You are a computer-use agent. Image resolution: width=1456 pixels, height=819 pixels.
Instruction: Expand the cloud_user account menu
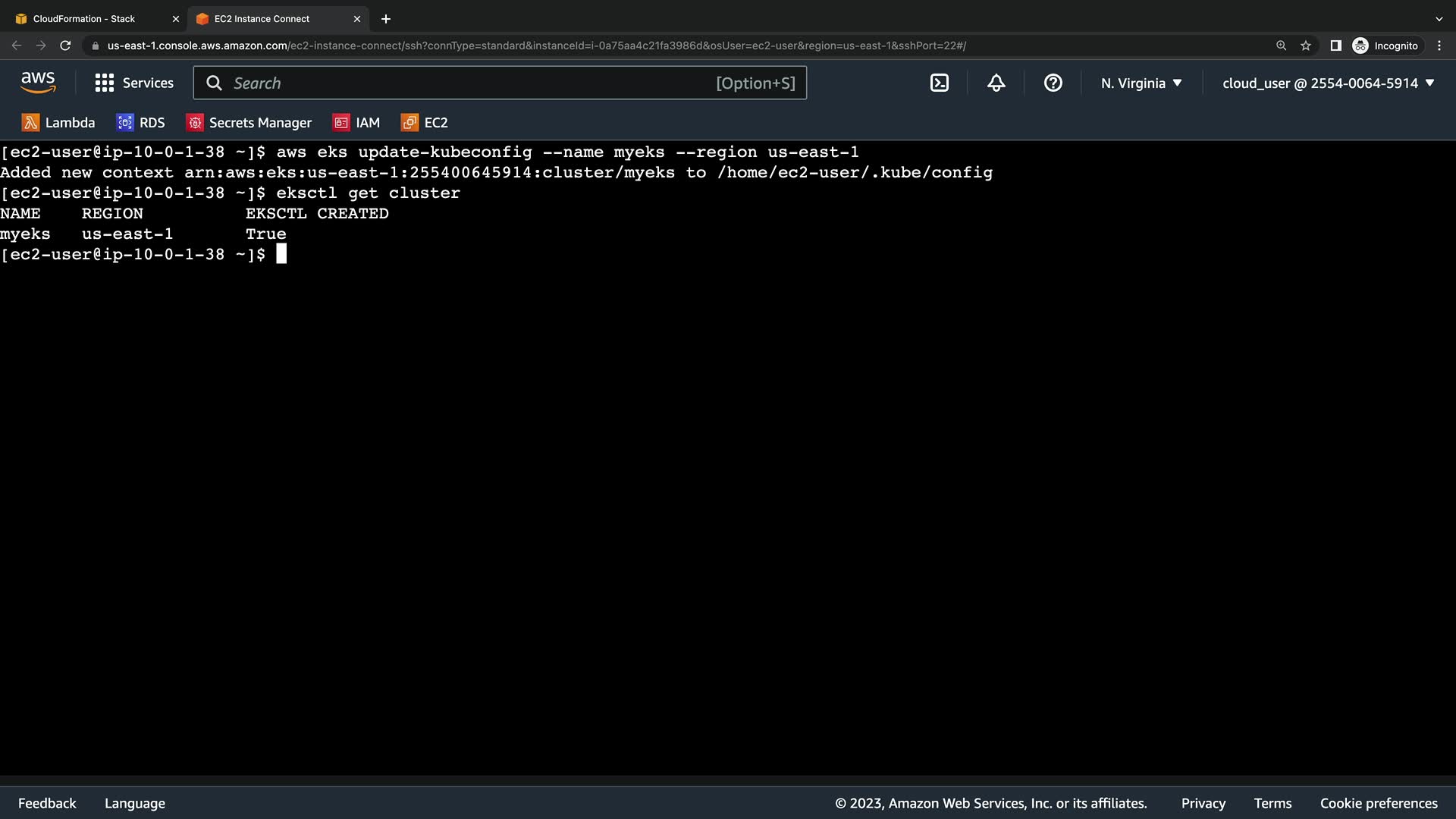(x=1328, y=83)
